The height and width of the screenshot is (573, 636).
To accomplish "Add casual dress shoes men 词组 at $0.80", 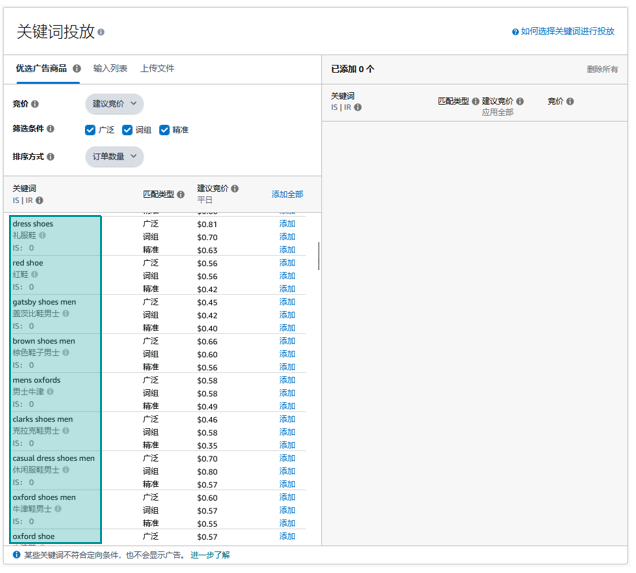I will coord(287,471).
